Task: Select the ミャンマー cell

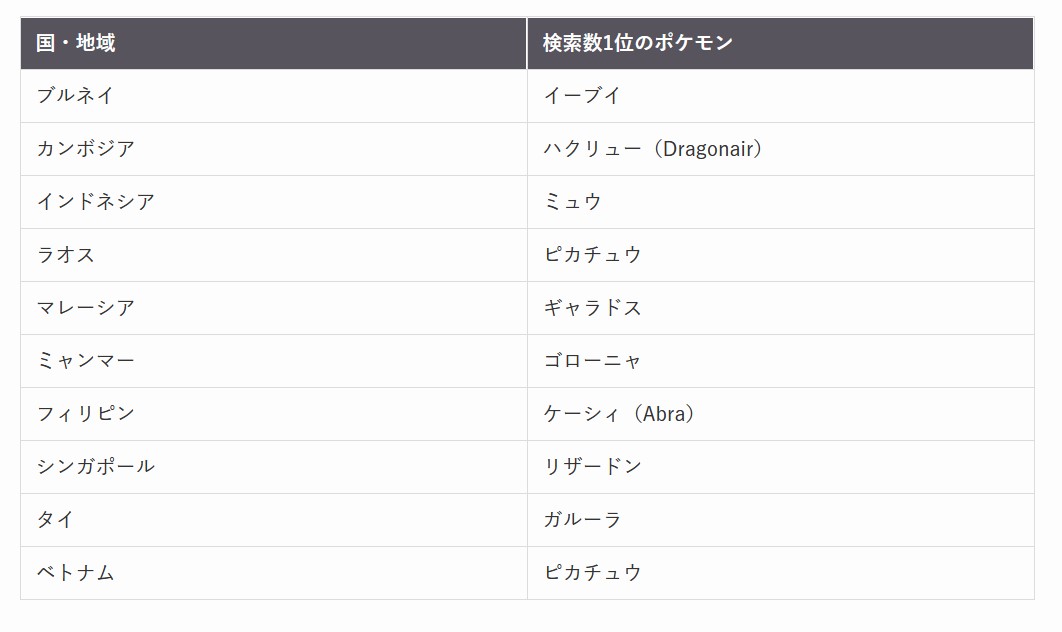Action: tap(86, 361)
